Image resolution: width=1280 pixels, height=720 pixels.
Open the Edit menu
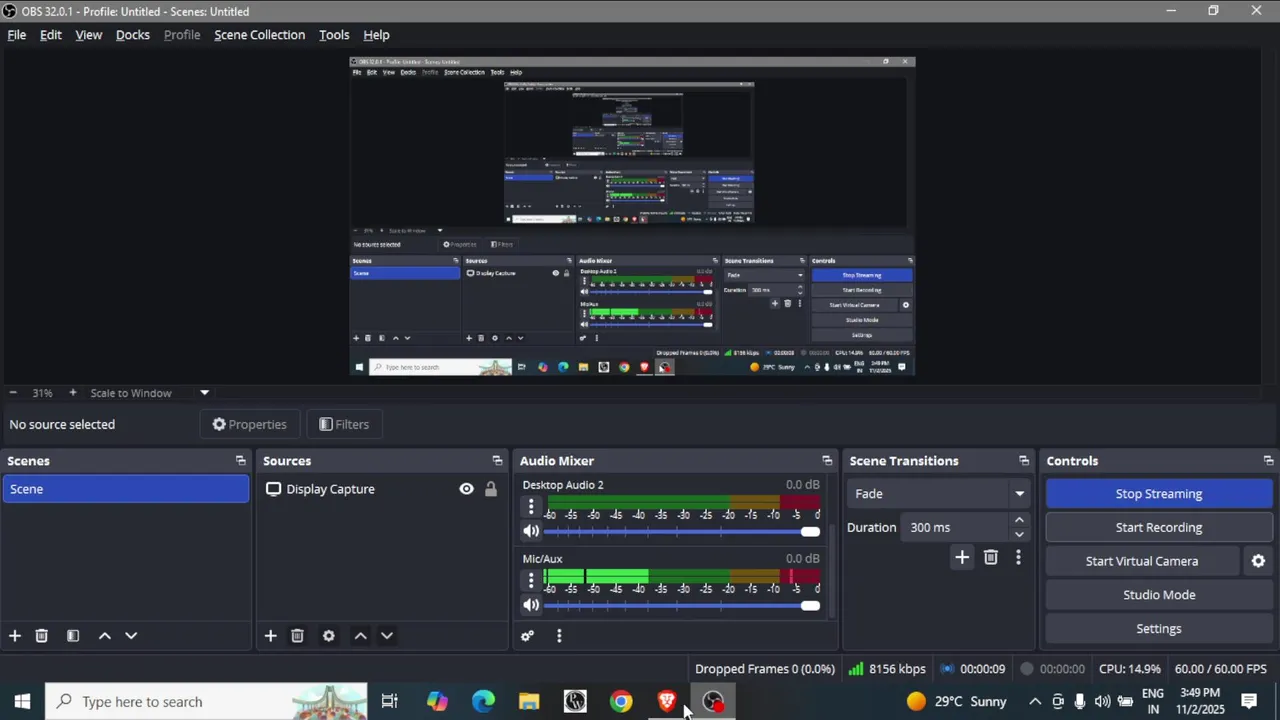[51, 35]
